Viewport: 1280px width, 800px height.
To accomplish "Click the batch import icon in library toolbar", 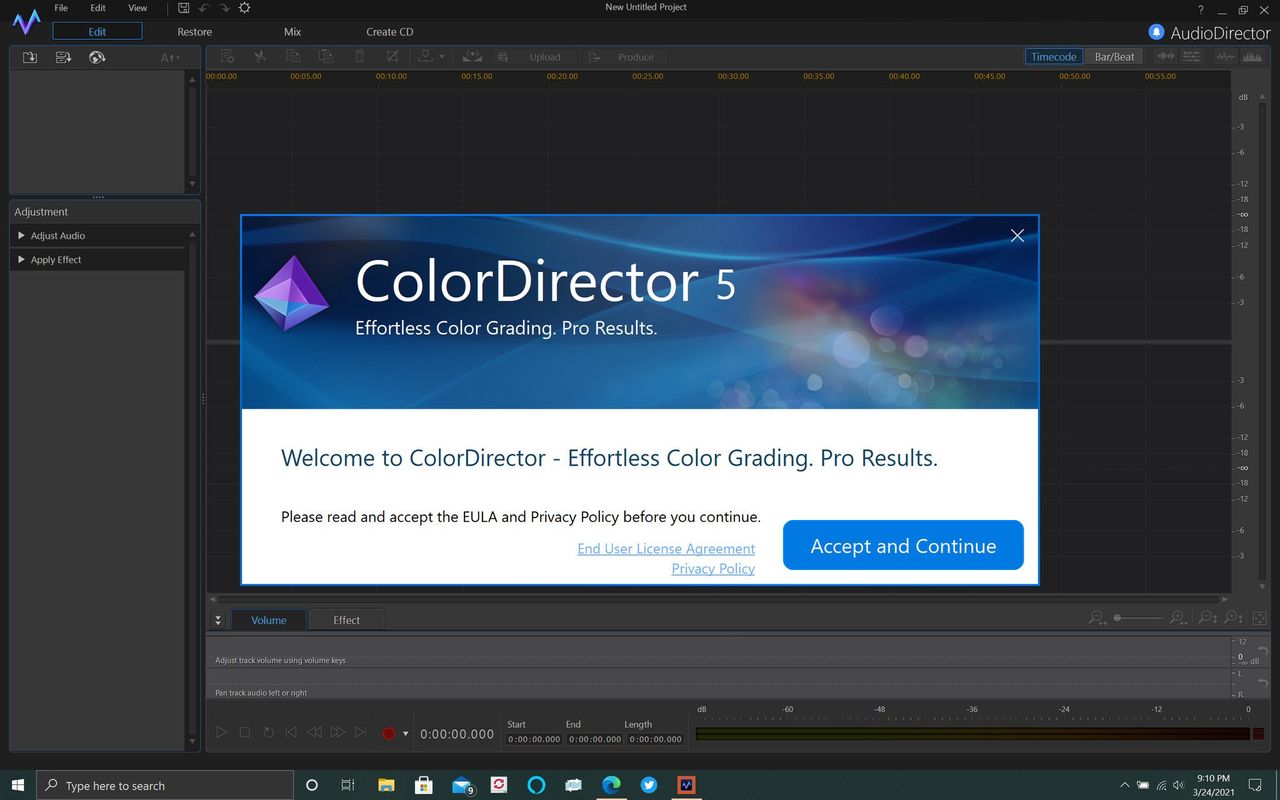I will pyautogui.click(x=63, y=57).
